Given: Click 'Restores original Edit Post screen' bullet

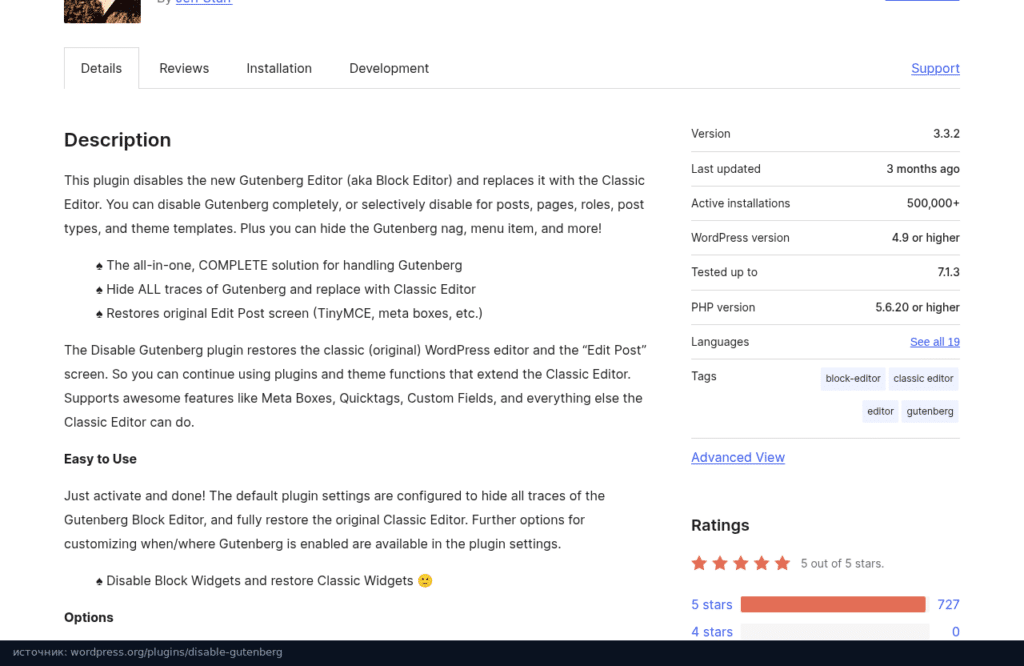Looking at the screenshot, I should 289,313.
